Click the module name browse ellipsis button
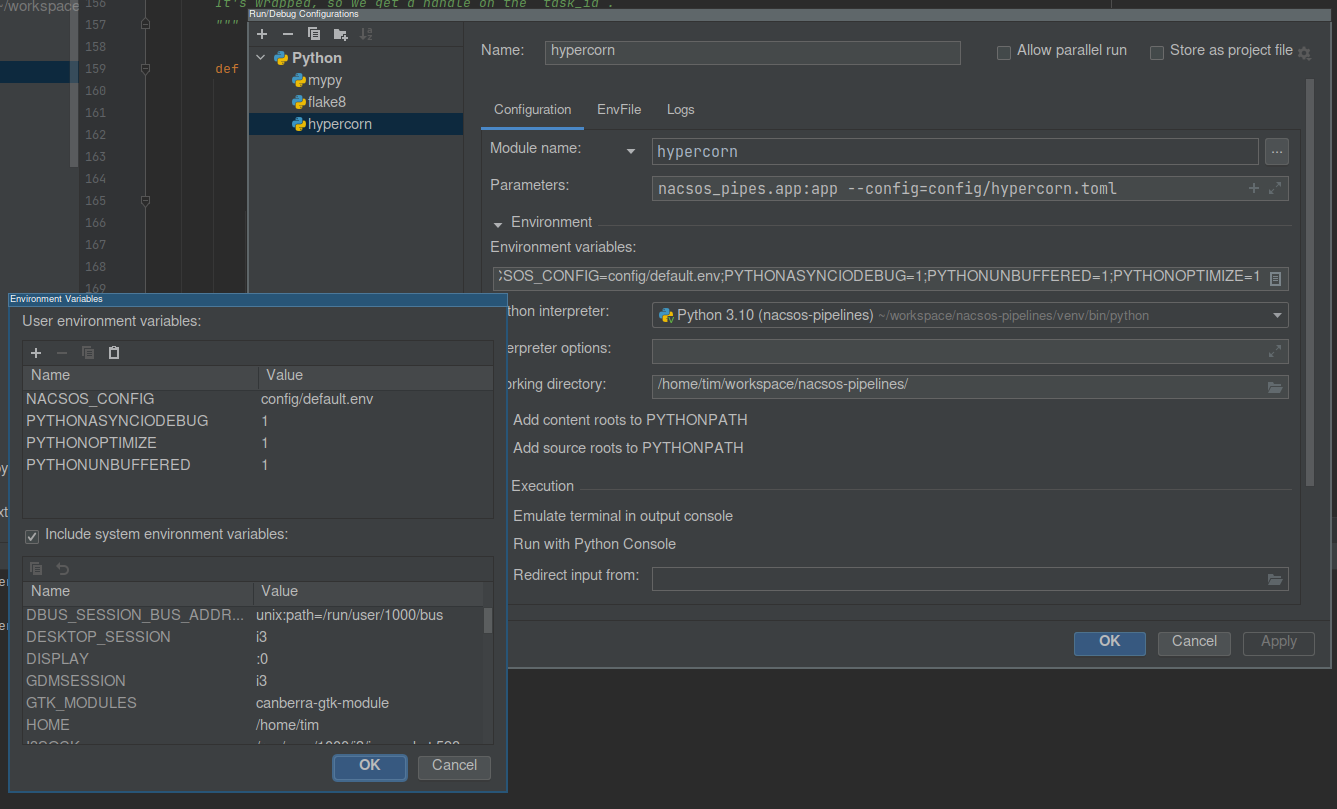This screenshot has width=1337, height=809. click(x=1276, y=152)
